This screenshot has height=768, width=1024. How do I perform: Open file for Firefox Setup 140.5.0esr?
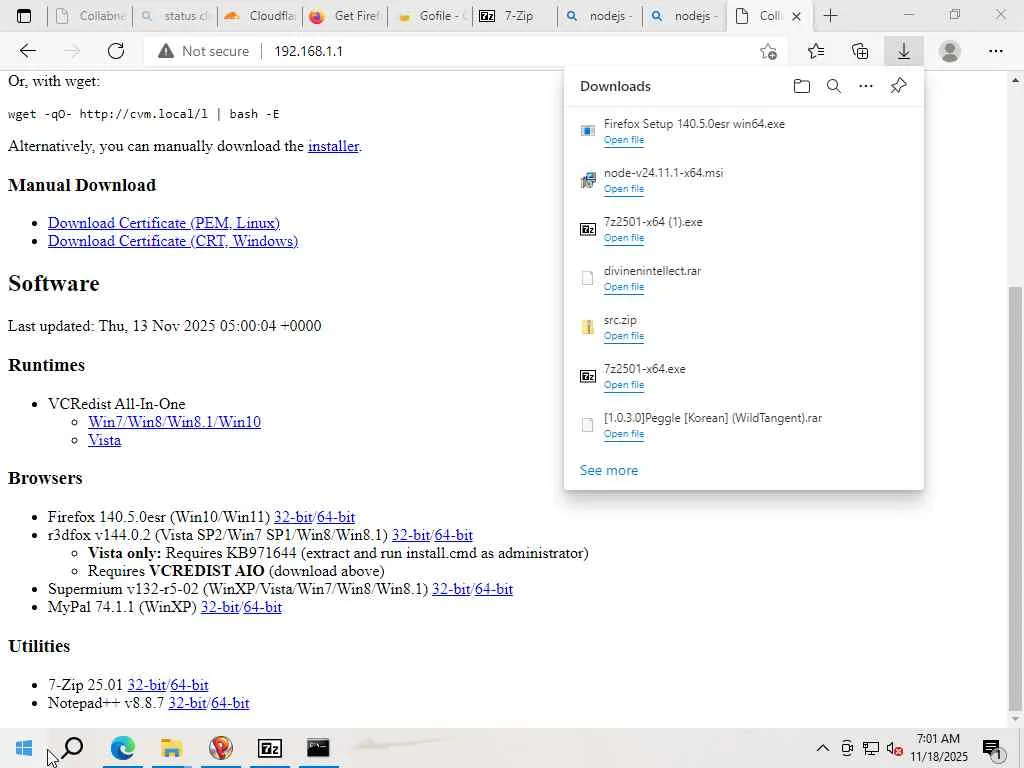click(624, 140)
